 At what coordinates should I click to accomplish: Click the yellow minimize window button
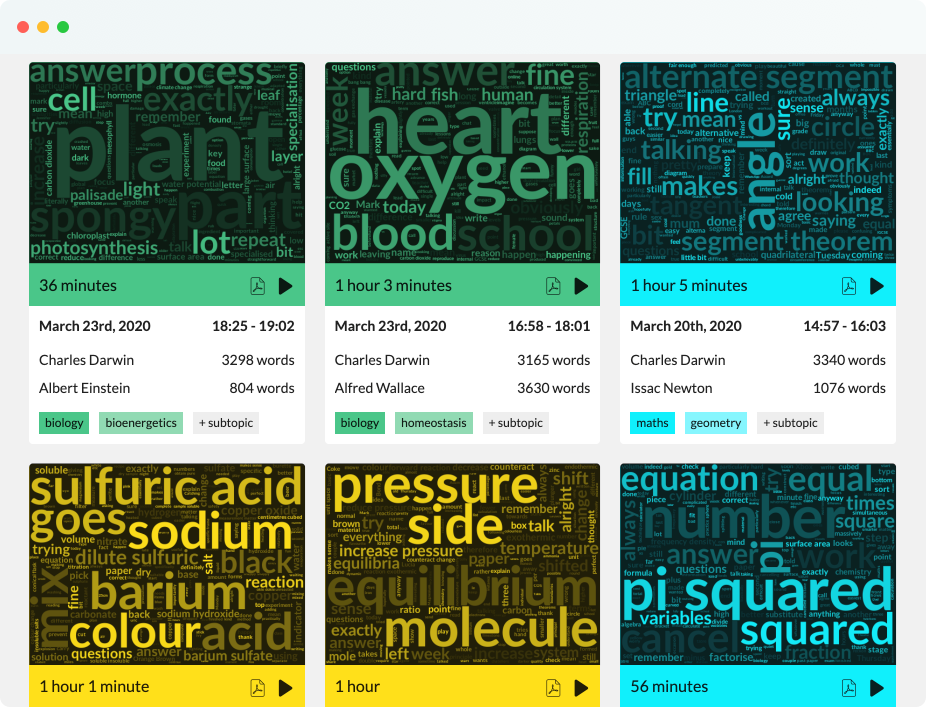point(43,27)
